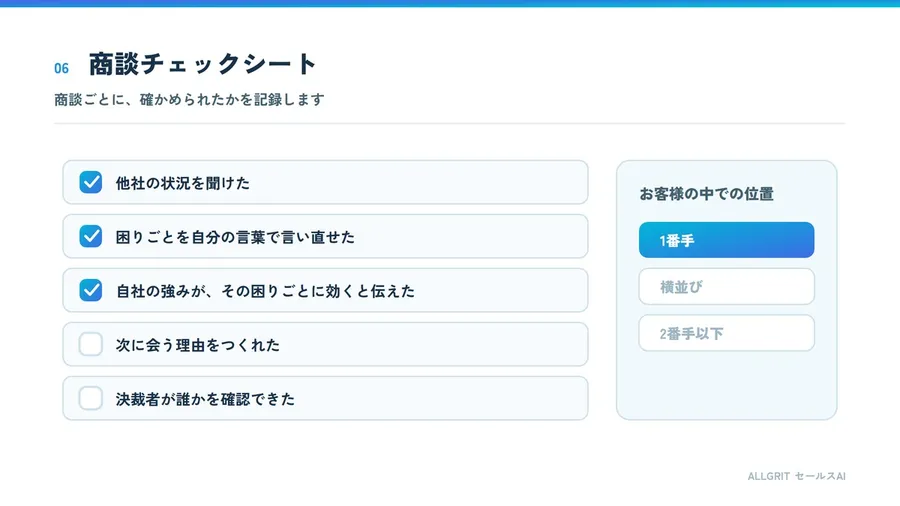Uncheck the 困りごとを自分の言葉で言い直せた checkbox
The height and width of the screenshot is (506, 900).
(x=91, y=236)
